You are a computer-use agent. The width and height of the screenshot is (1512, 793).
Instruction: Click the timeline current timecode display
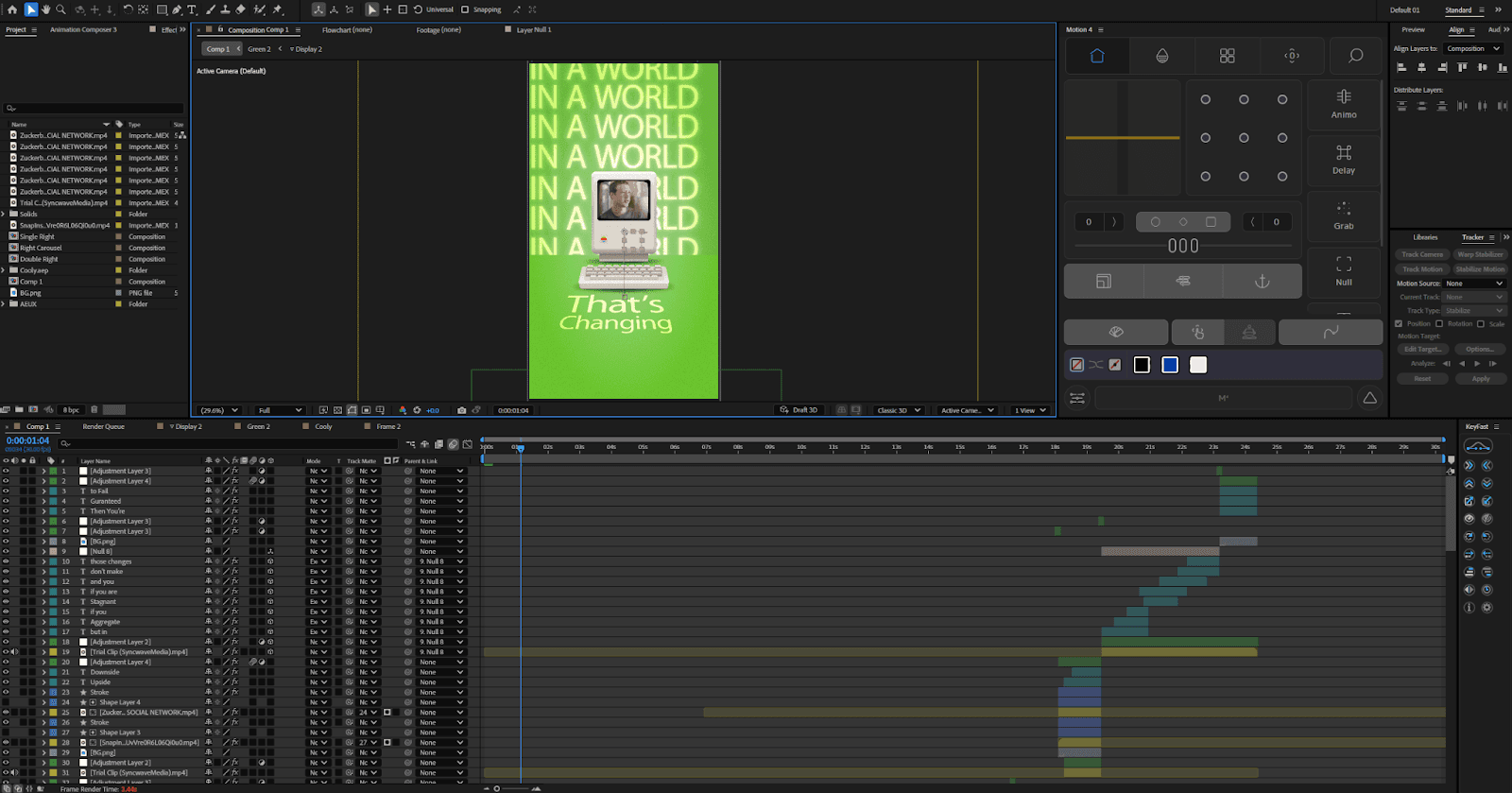click(28, 440)
